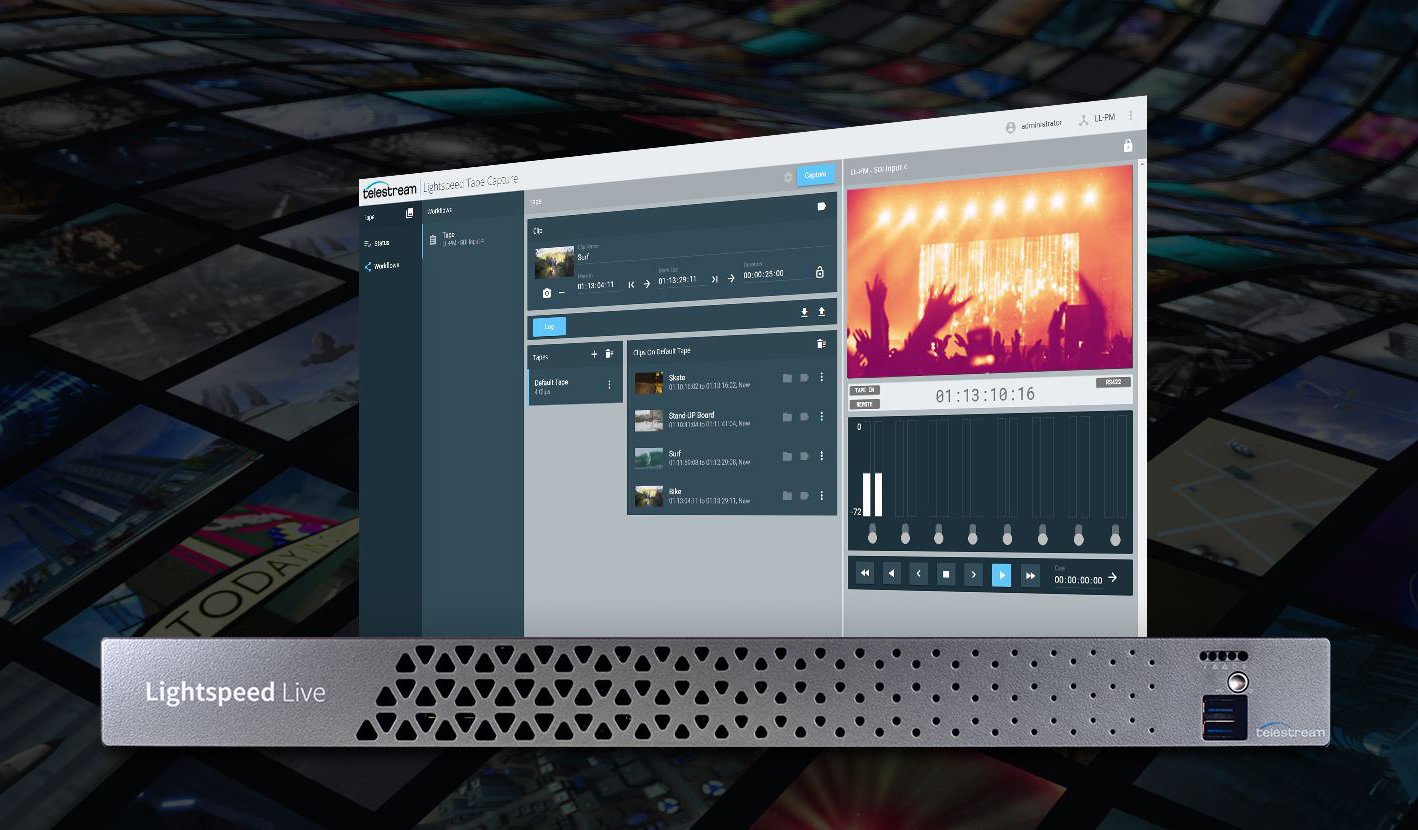Select the Default Tape entry
This screenshot has height=830, width=1418.
575,386
